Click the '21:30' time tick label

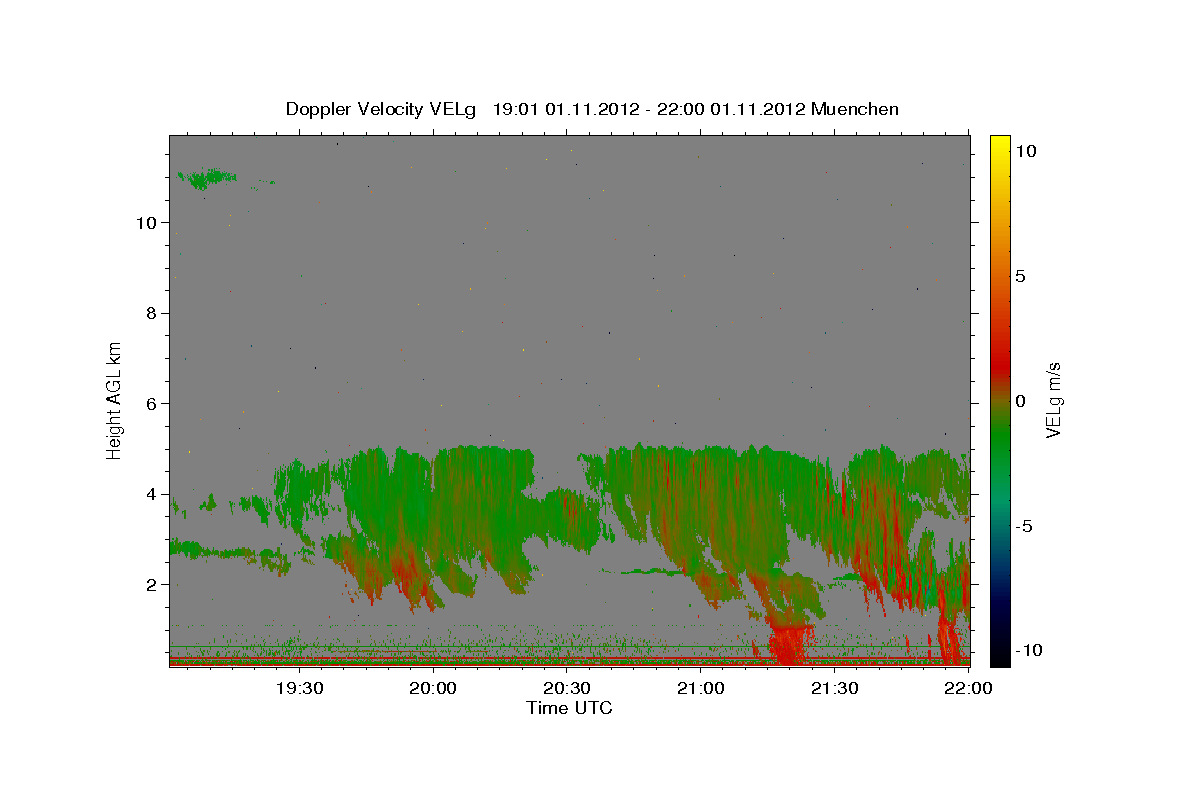click(835, 688)
